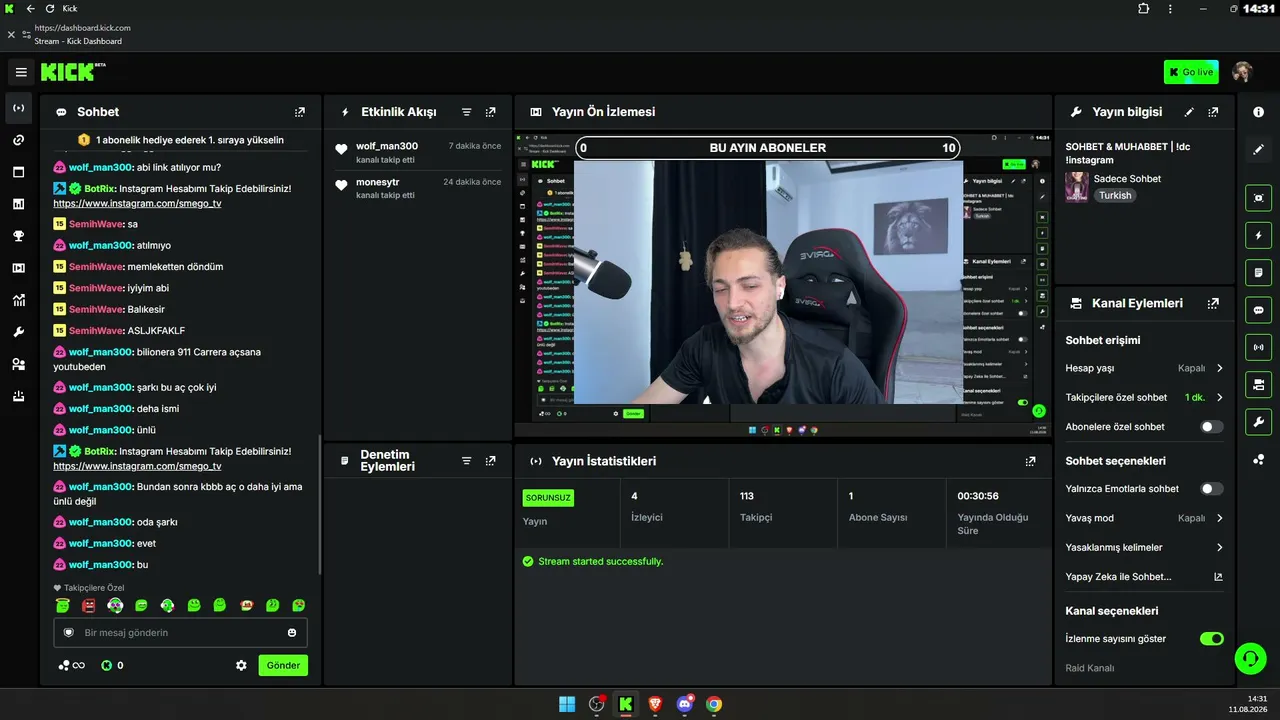Screen dimensions: 1280x720
Task: Open the wrench settings icon in left sidebar
Action: click(x=18, y=332)
